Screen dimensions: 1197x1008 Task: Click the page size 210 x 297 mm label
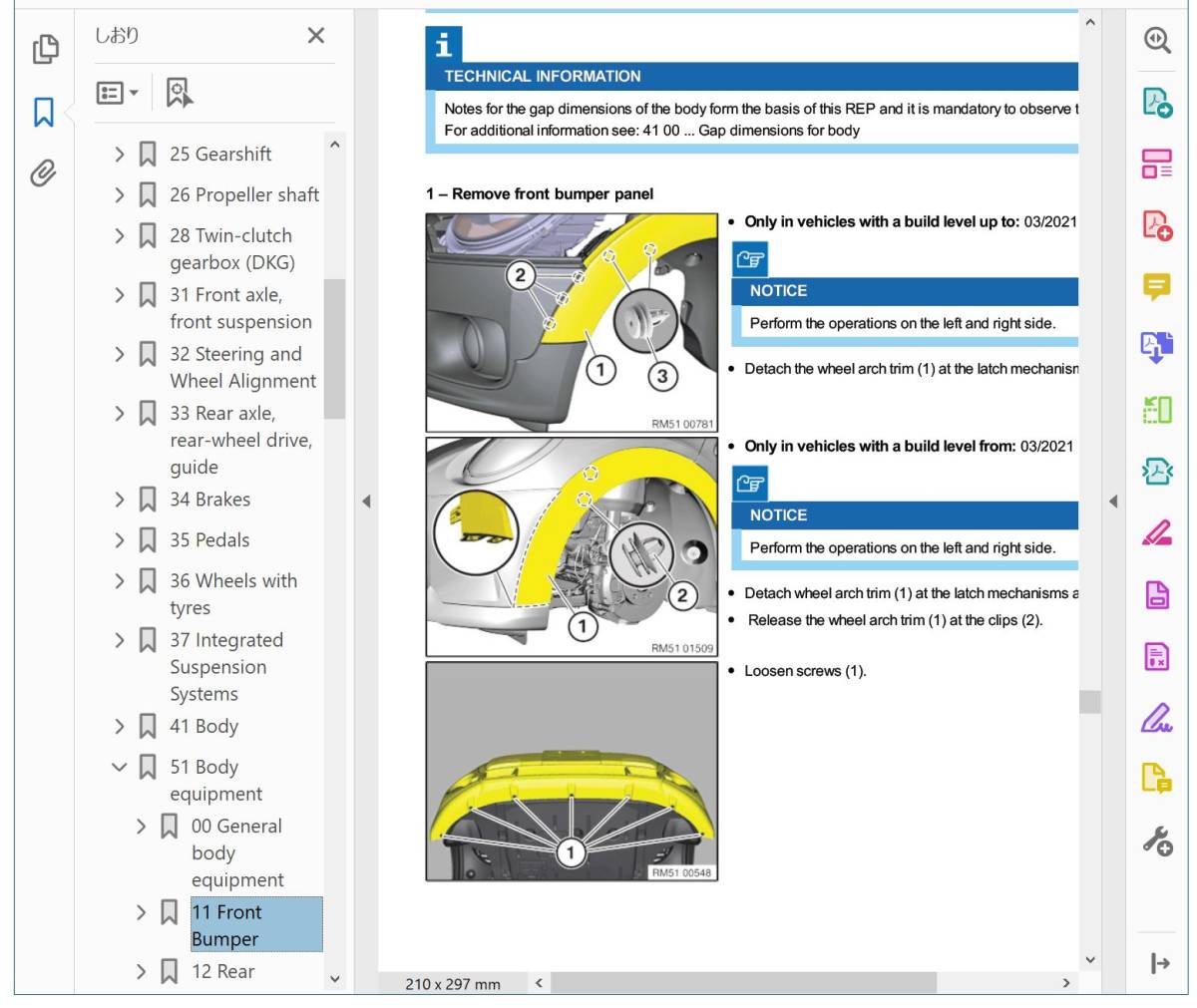tap(453, 984)
